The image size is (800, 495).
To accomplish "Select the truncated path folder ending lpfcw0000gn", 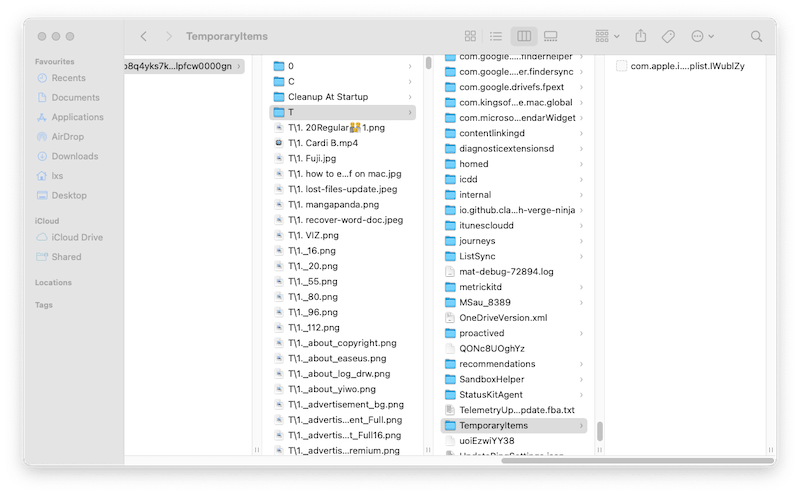I will pos(184,66).
